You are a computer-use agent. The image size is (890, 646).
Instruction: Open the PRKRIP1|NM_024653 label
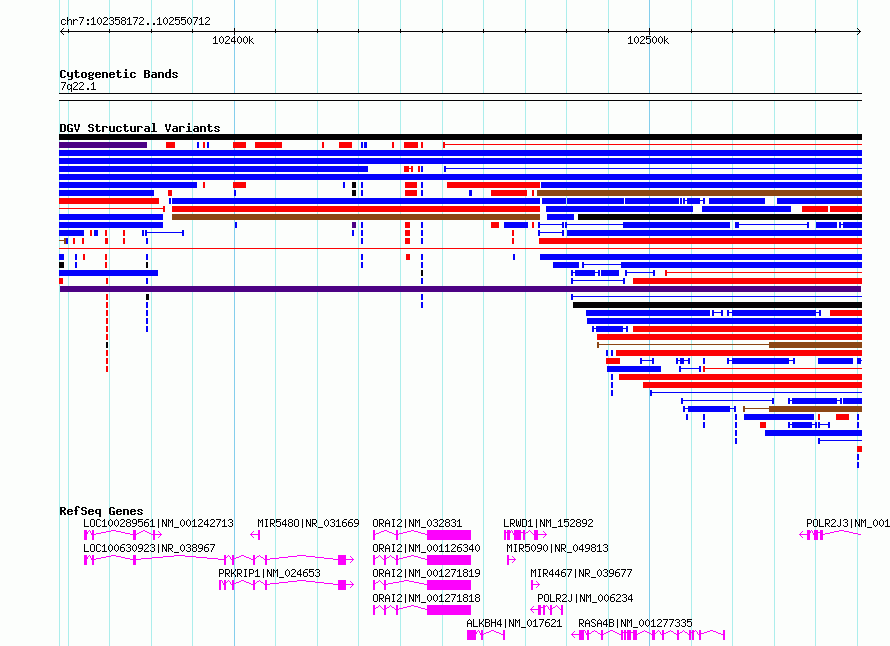(270, 573)
